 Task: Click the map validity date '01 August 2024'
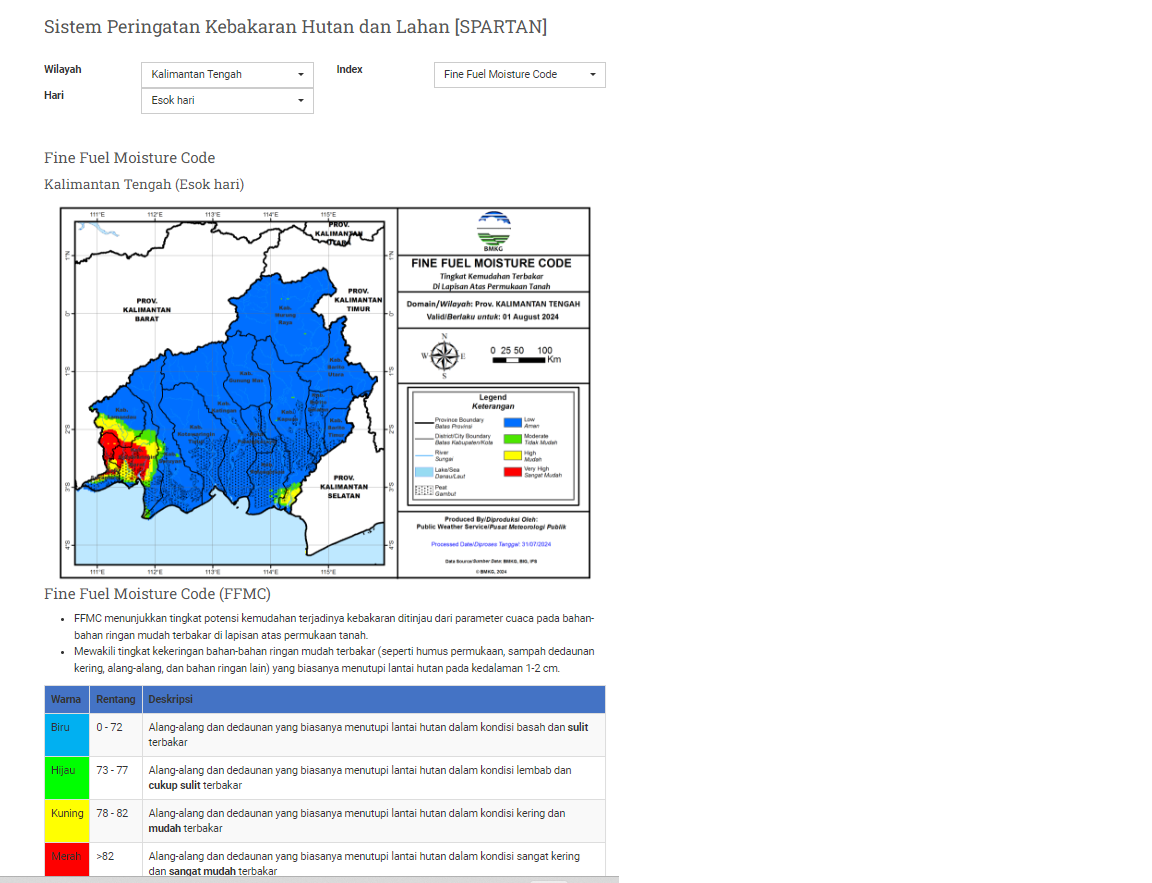530,317
